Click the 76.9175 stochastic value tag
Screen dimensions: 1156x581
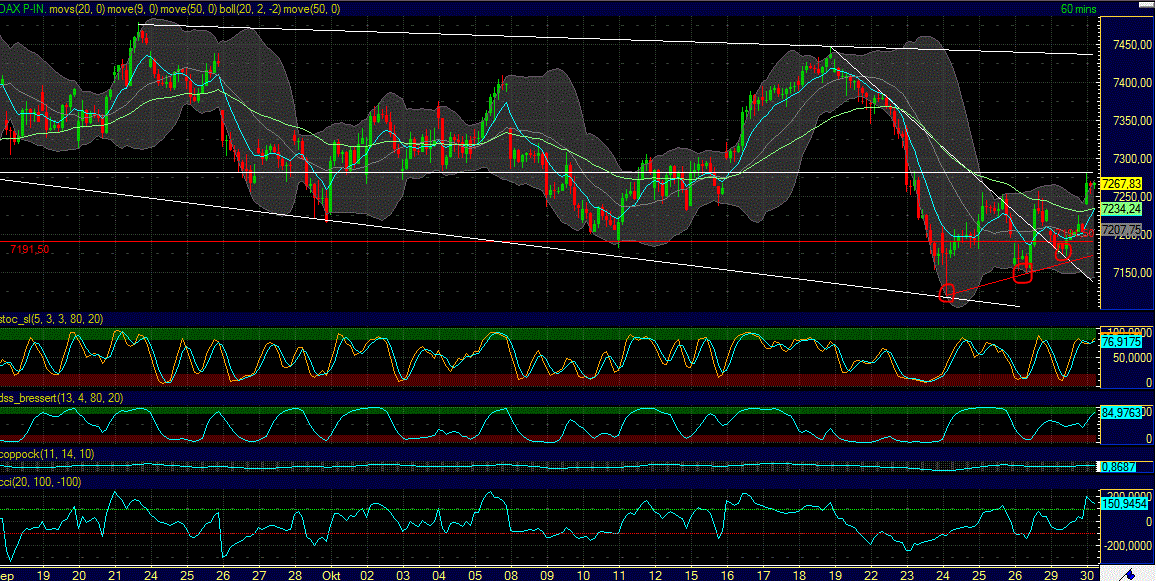click(1122, 341)
